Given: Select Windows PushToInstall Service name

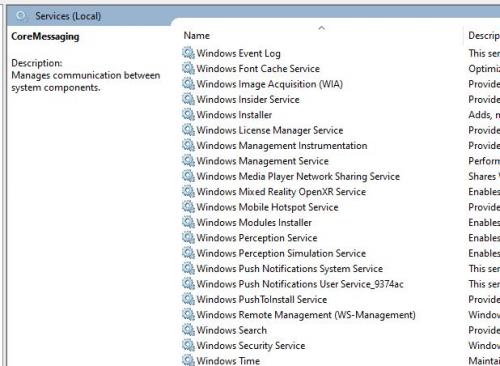Looking at the screenshot, I should point(262,299).
